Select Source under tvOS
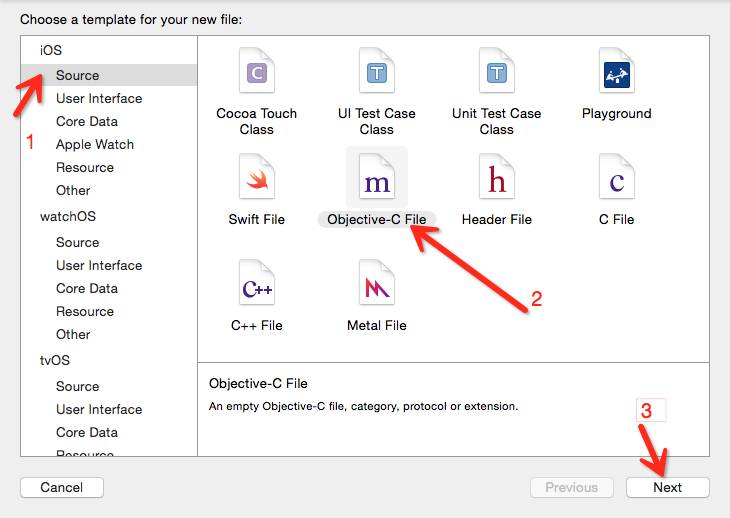The image size is (730, 518). pyautogui.click(x=77, y=386)
